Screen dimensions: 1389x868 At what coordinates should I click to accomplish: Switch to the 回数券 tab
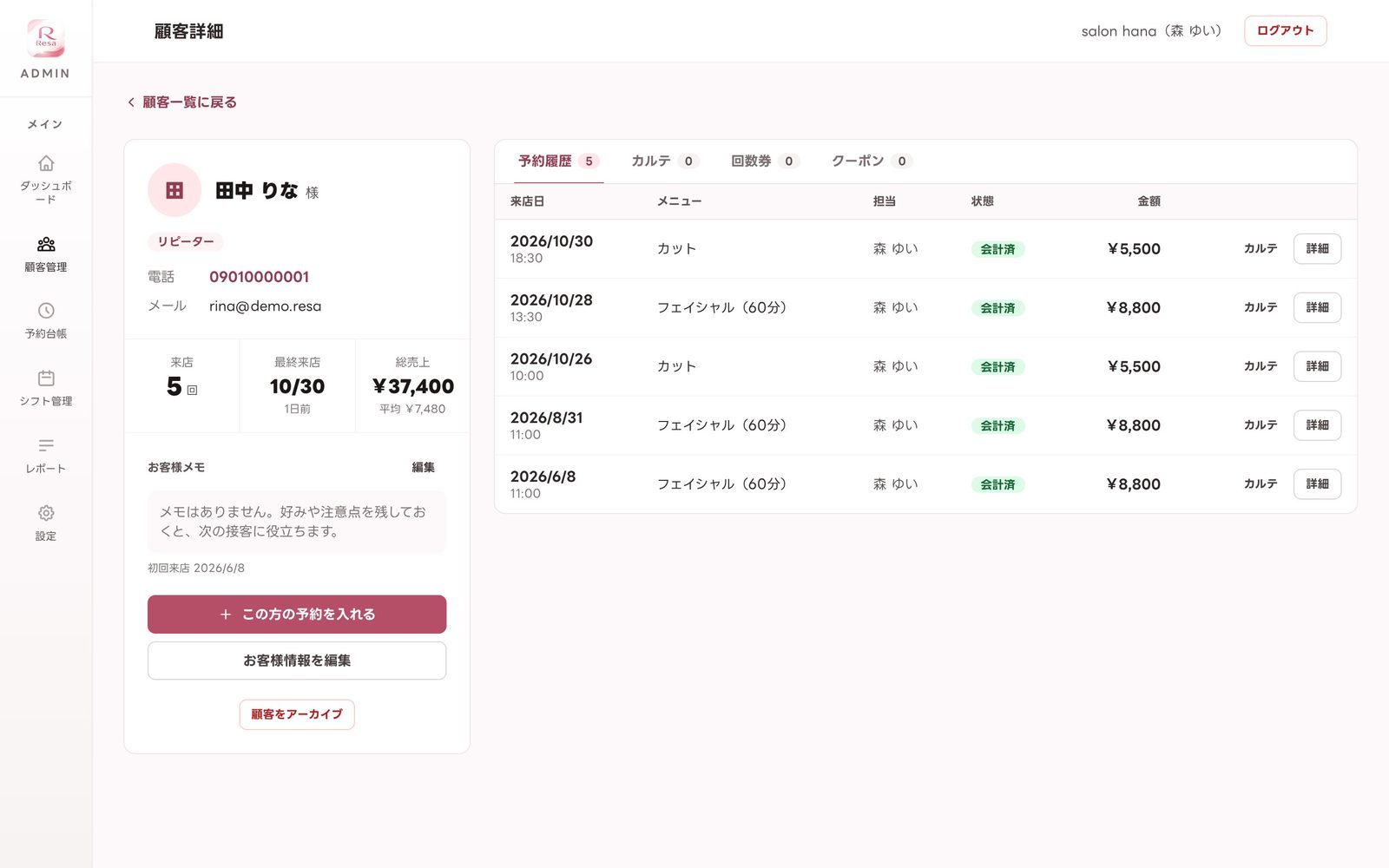point(764,161)
